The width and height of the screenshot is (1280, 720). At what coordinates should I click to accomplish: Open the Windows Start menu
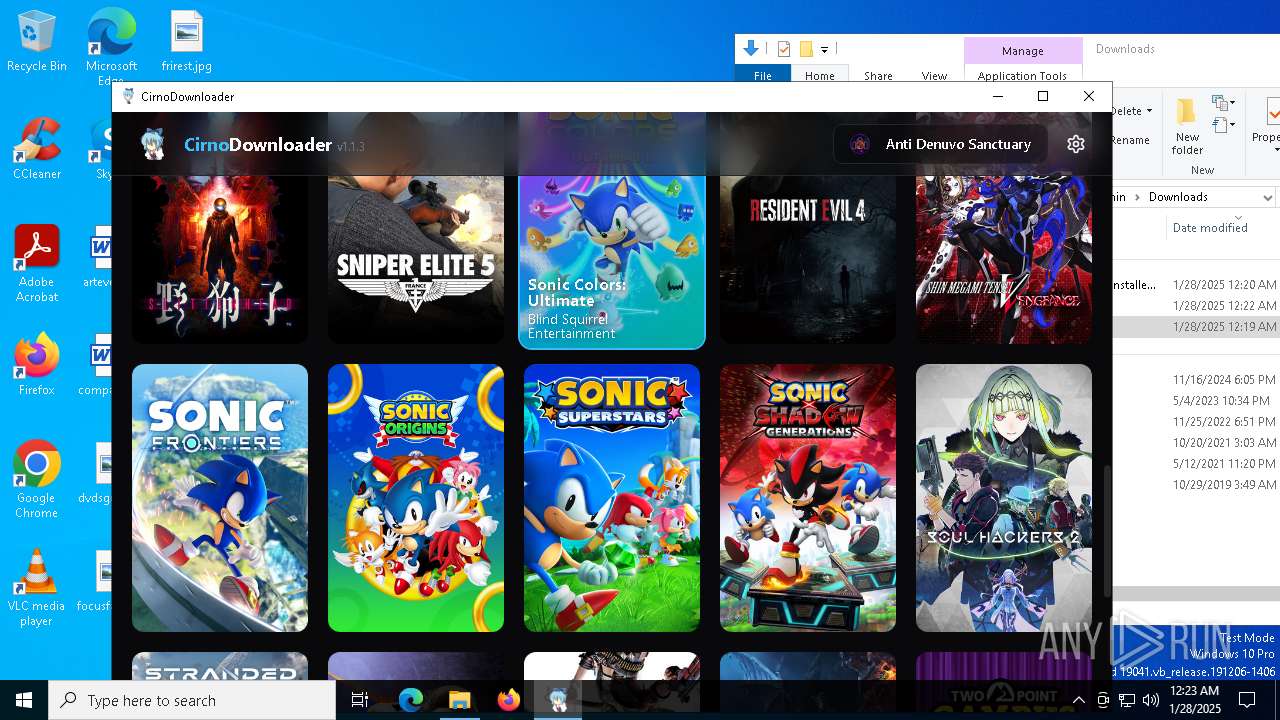pos(24,700)
